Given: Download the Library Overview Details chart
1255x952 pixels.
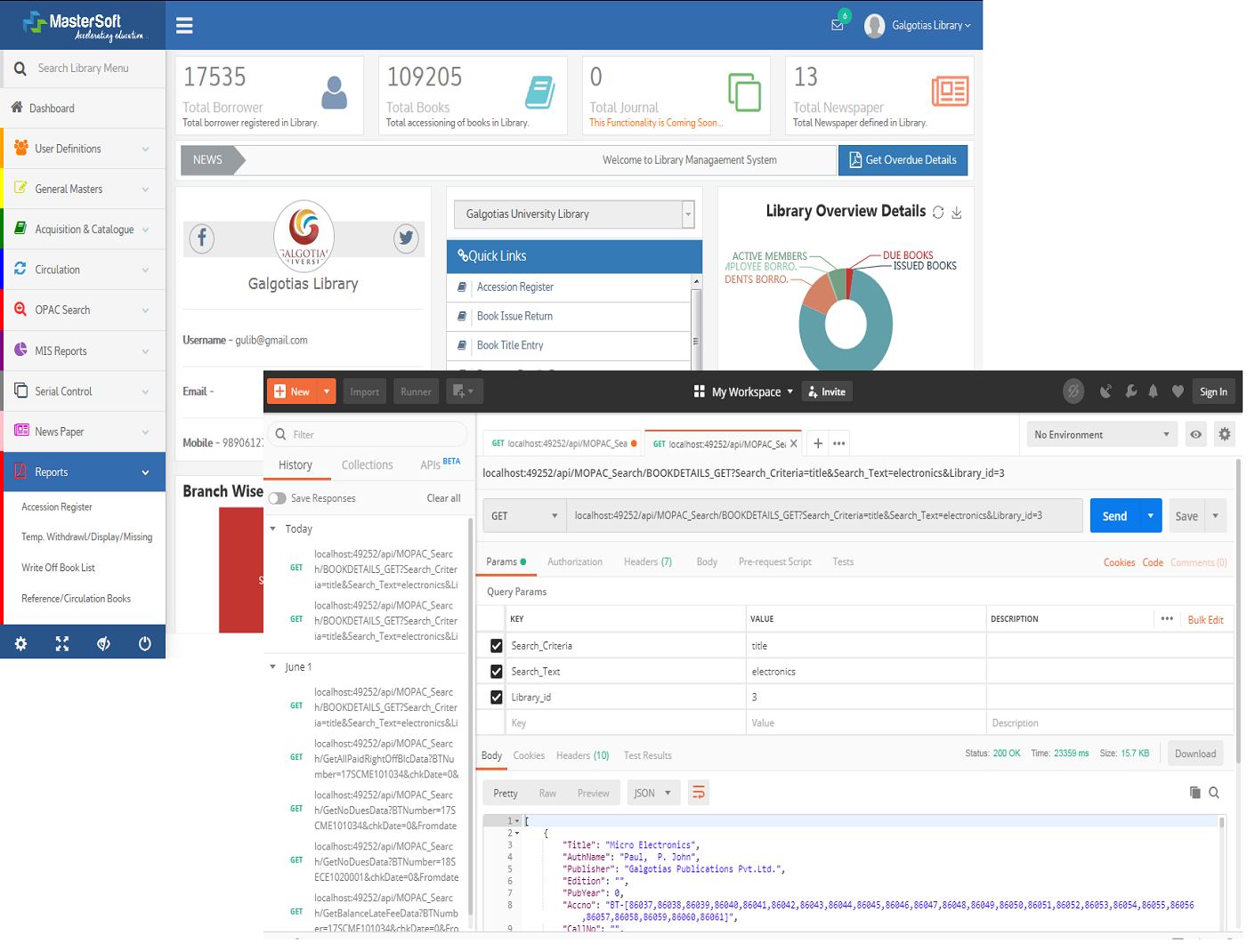Looking at the screenshot, I should pos(957,213).
